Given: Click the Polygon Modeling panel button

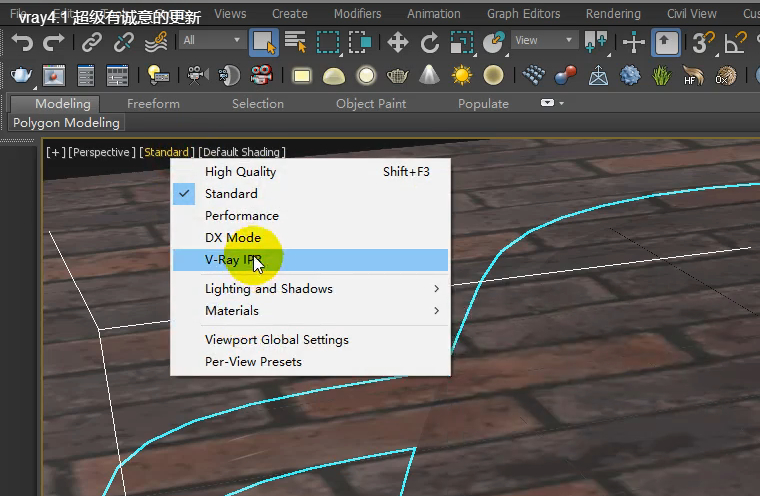Looking at the screenshot, I should point(66,123).
